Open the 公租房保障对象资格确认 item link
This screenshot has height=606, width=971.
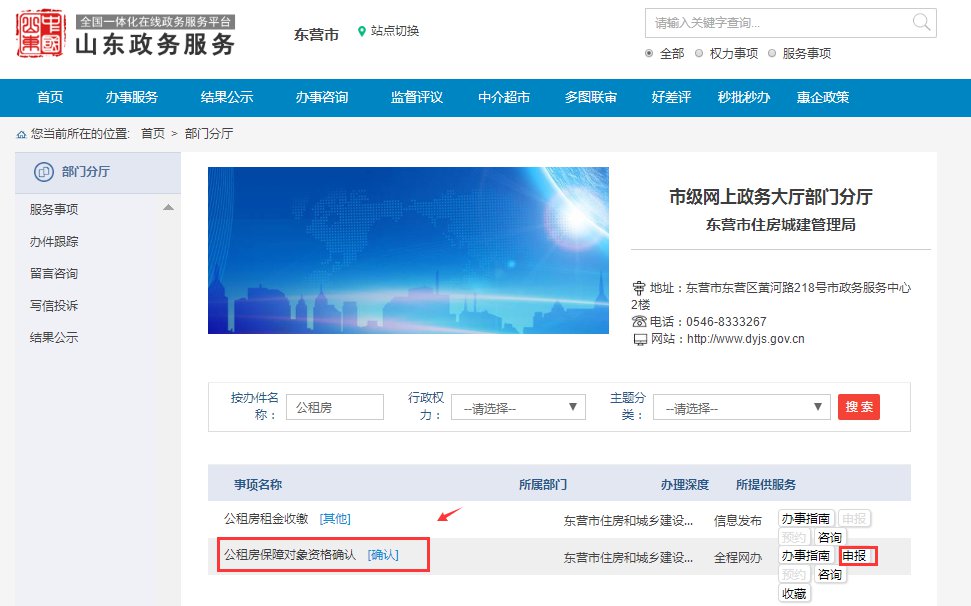[290, 555]
